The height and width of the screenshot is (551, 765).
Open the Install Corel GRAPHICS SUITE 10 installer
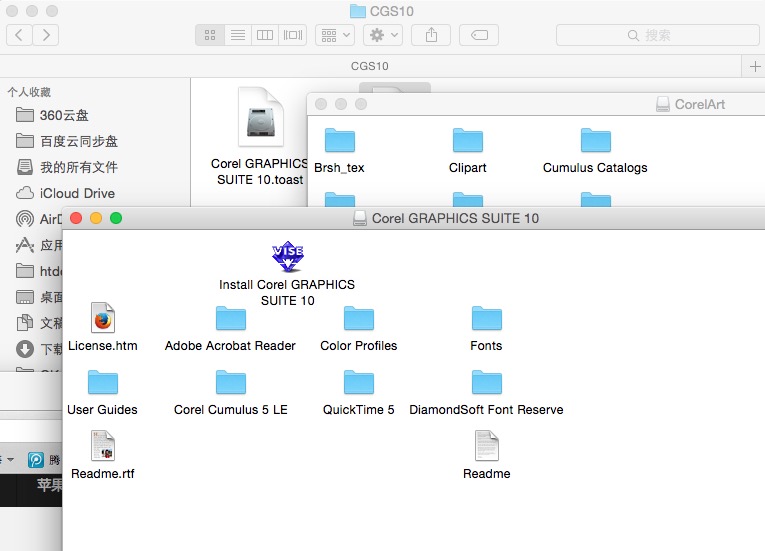[x=287, y=258]
